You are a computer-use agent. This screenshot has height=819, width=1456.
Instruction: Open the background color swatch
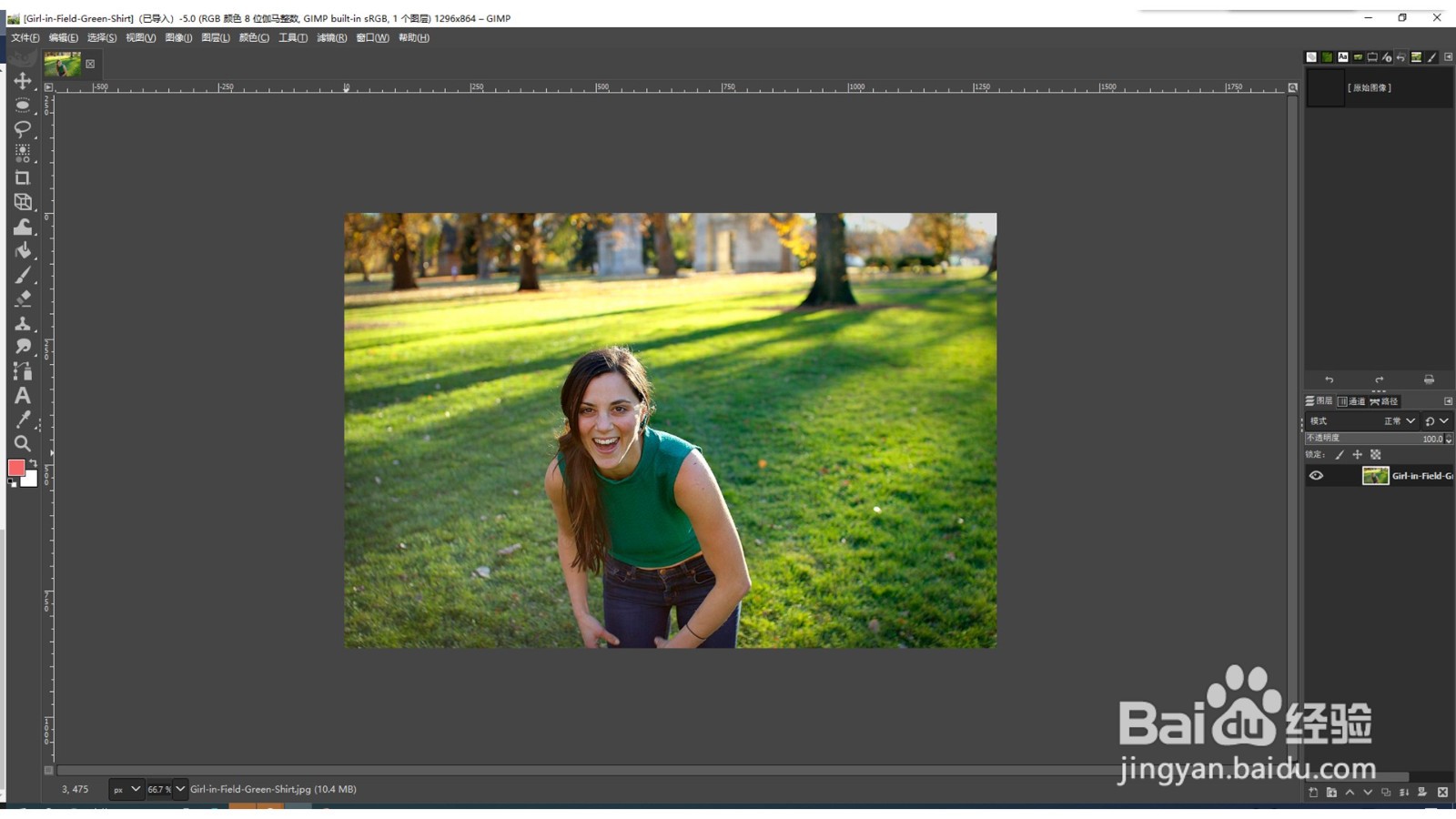tap(31, 480)
